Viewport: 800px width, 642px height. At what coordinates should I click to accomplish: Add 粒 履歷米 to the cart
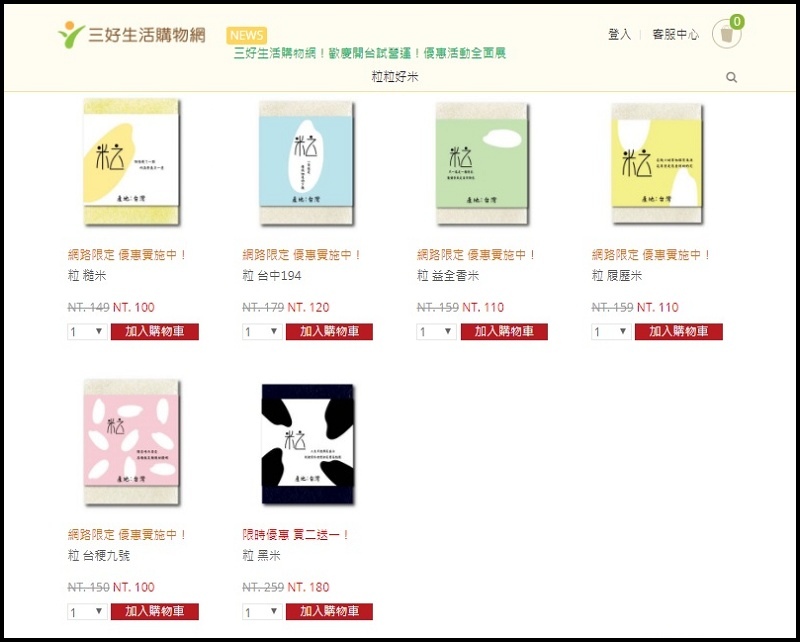click(x=679, y=331)
